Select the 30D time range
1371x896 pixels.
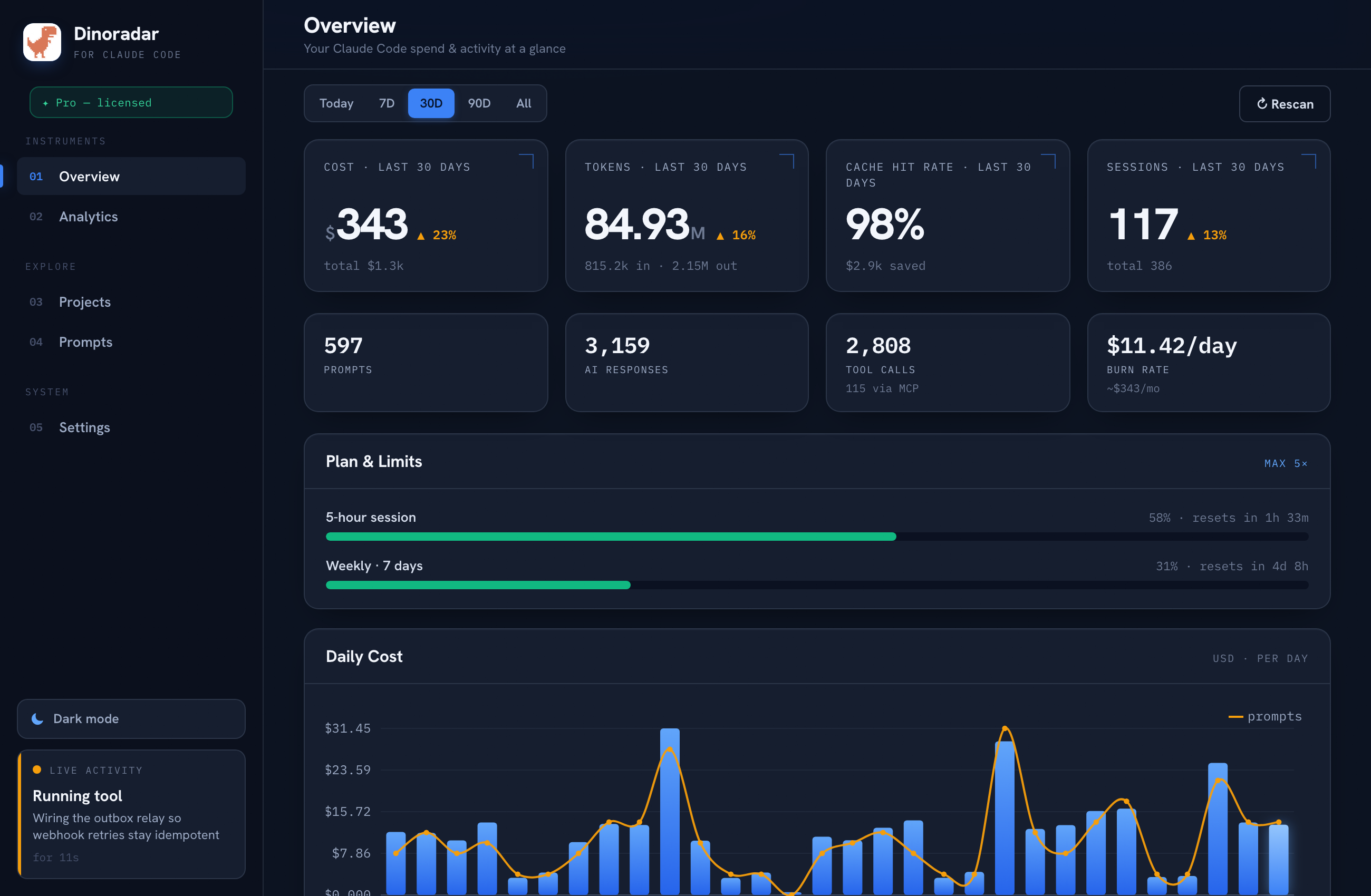pyautogui.click(x=431, y=103)
